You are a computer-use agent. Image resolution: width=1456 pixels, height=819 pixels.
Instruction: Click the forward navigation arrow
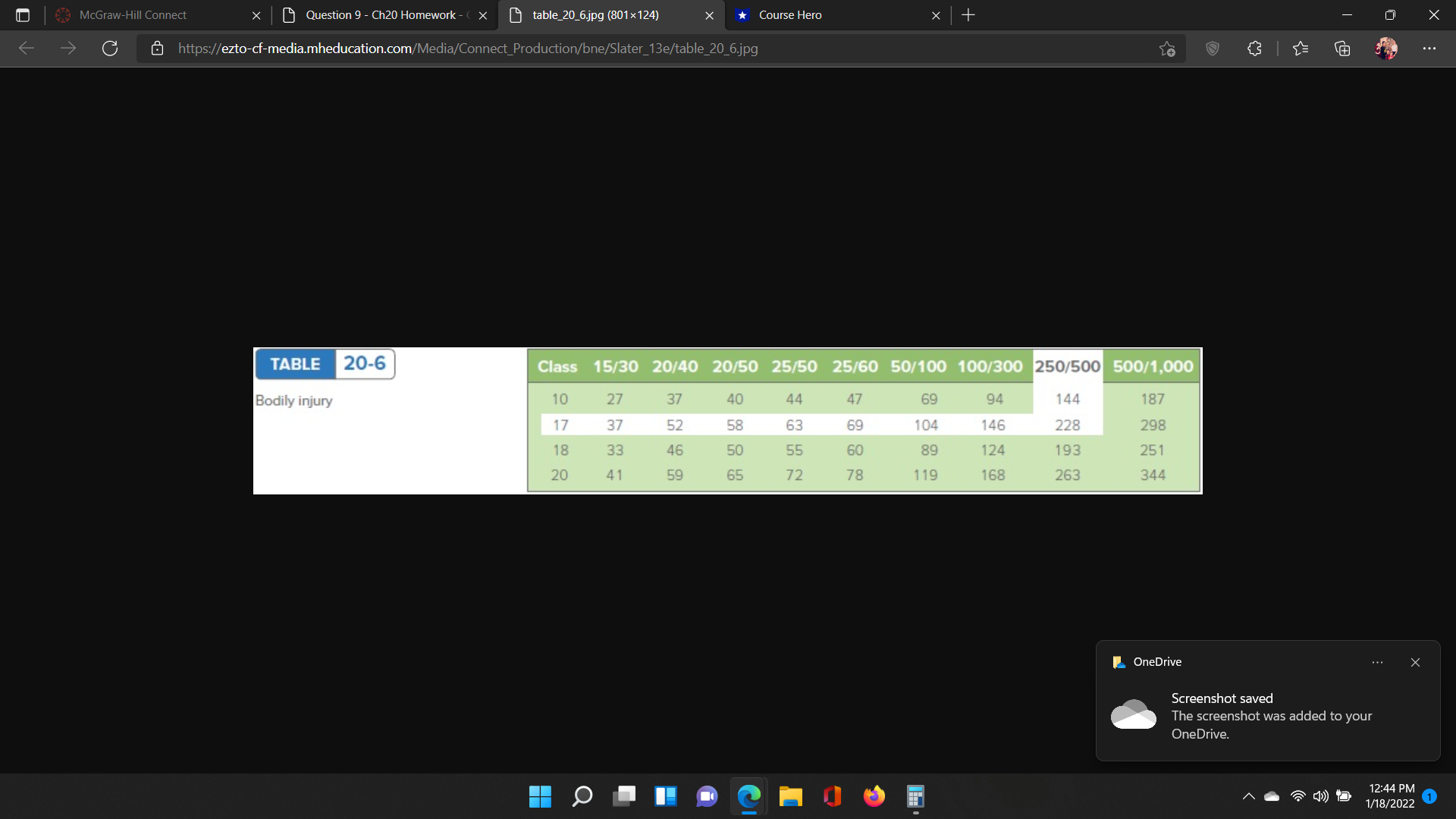click(68, 48)
